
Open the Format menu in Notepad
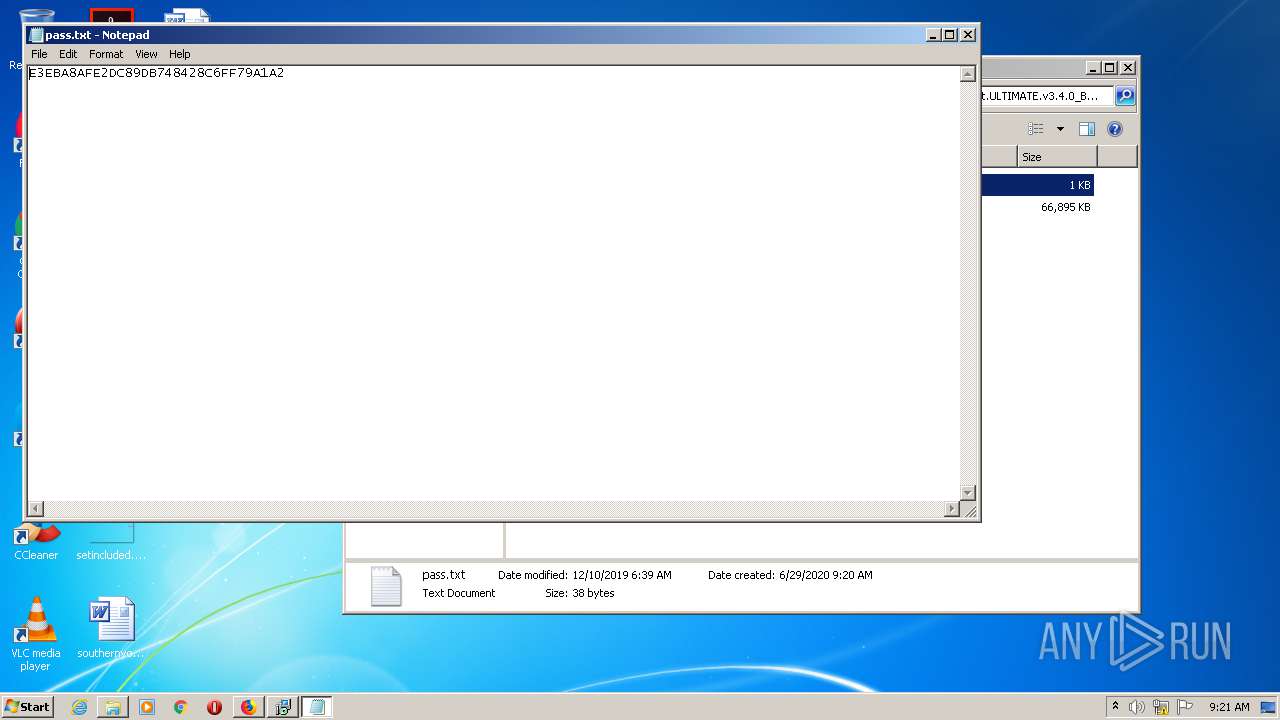(x=106, y=54)
